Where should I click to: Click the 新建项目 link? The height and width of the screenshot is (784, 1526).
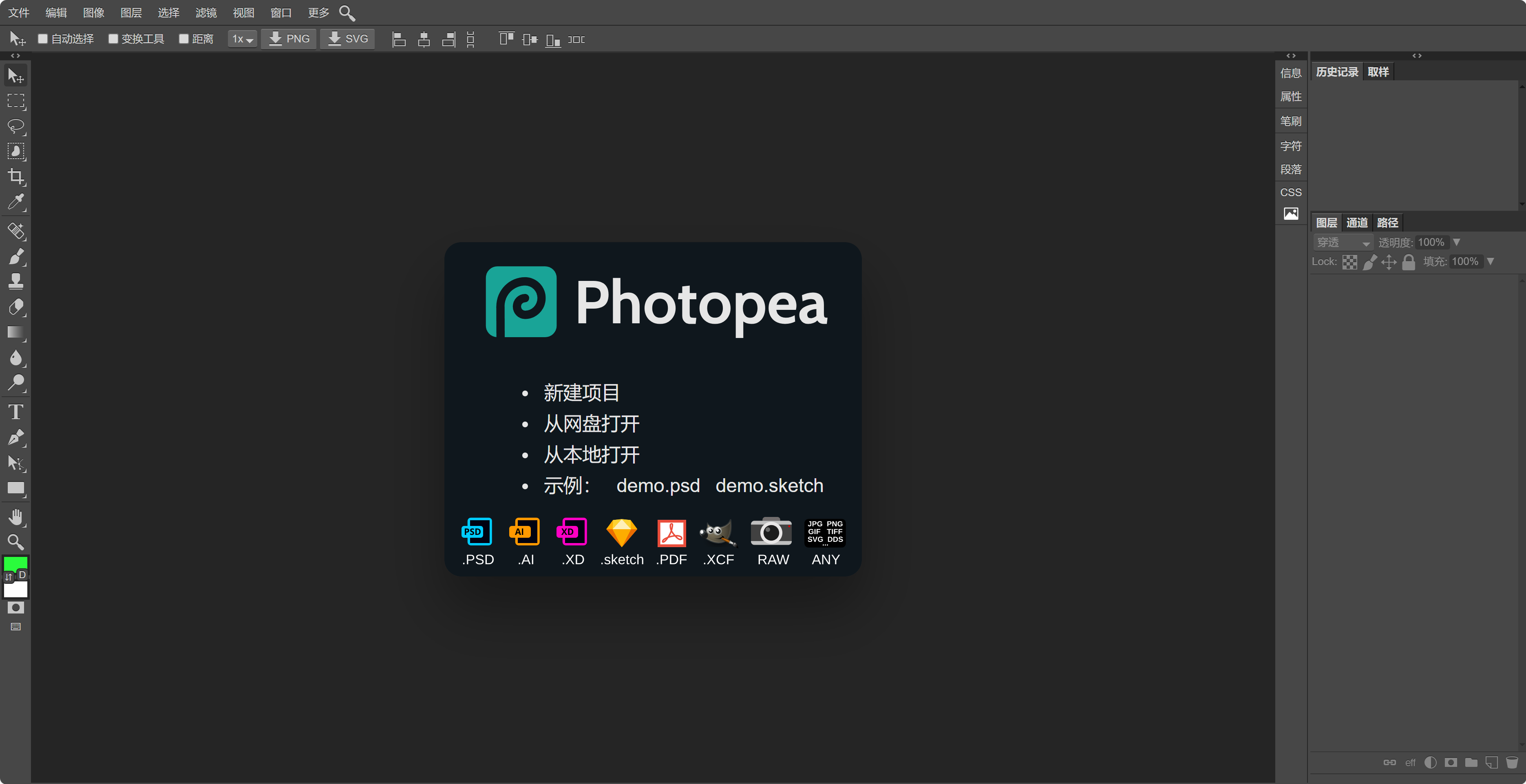[581, 392]
